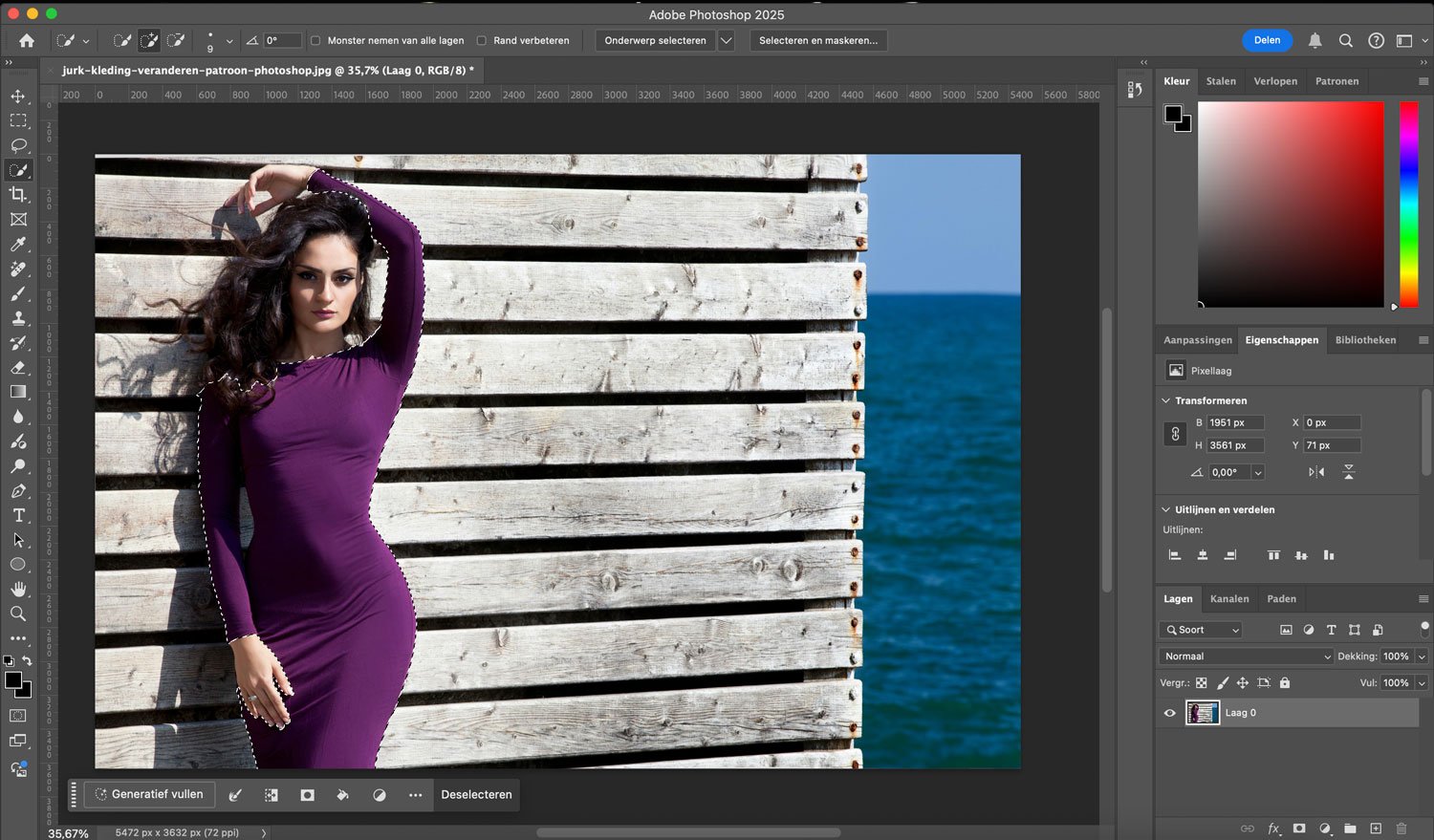The image size is (1434, 840).
Task: Click 'Generatief vullen' in contextual bar
Action: click(149, 794)
